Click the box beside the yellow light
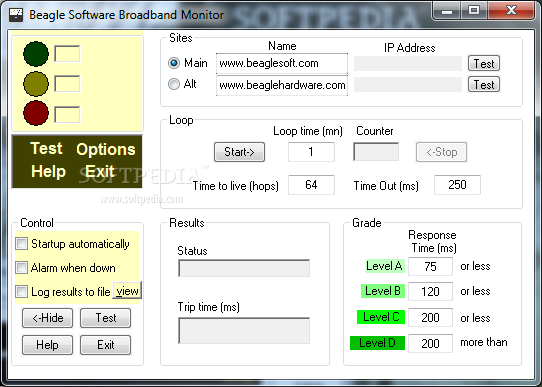The image size is (542, 387). click(67, 84)
